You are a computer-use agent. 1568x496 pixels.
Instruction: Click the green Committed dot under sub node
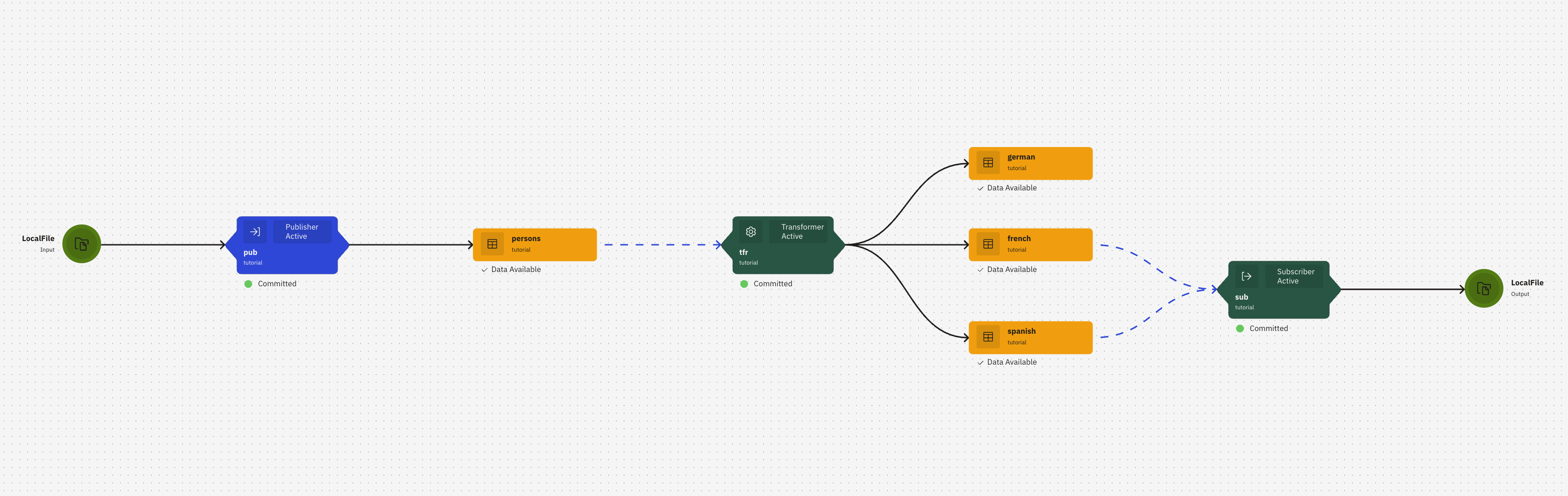point(1240,328)
